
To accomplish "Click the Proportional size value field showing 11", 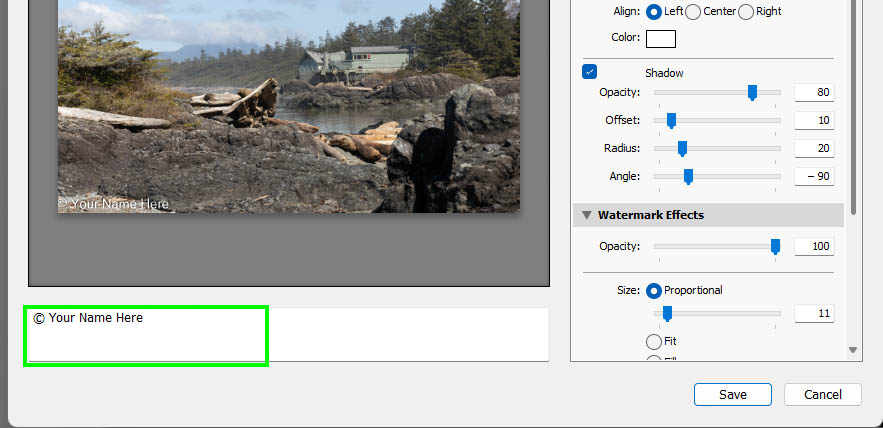I will [x=814, y=314].
